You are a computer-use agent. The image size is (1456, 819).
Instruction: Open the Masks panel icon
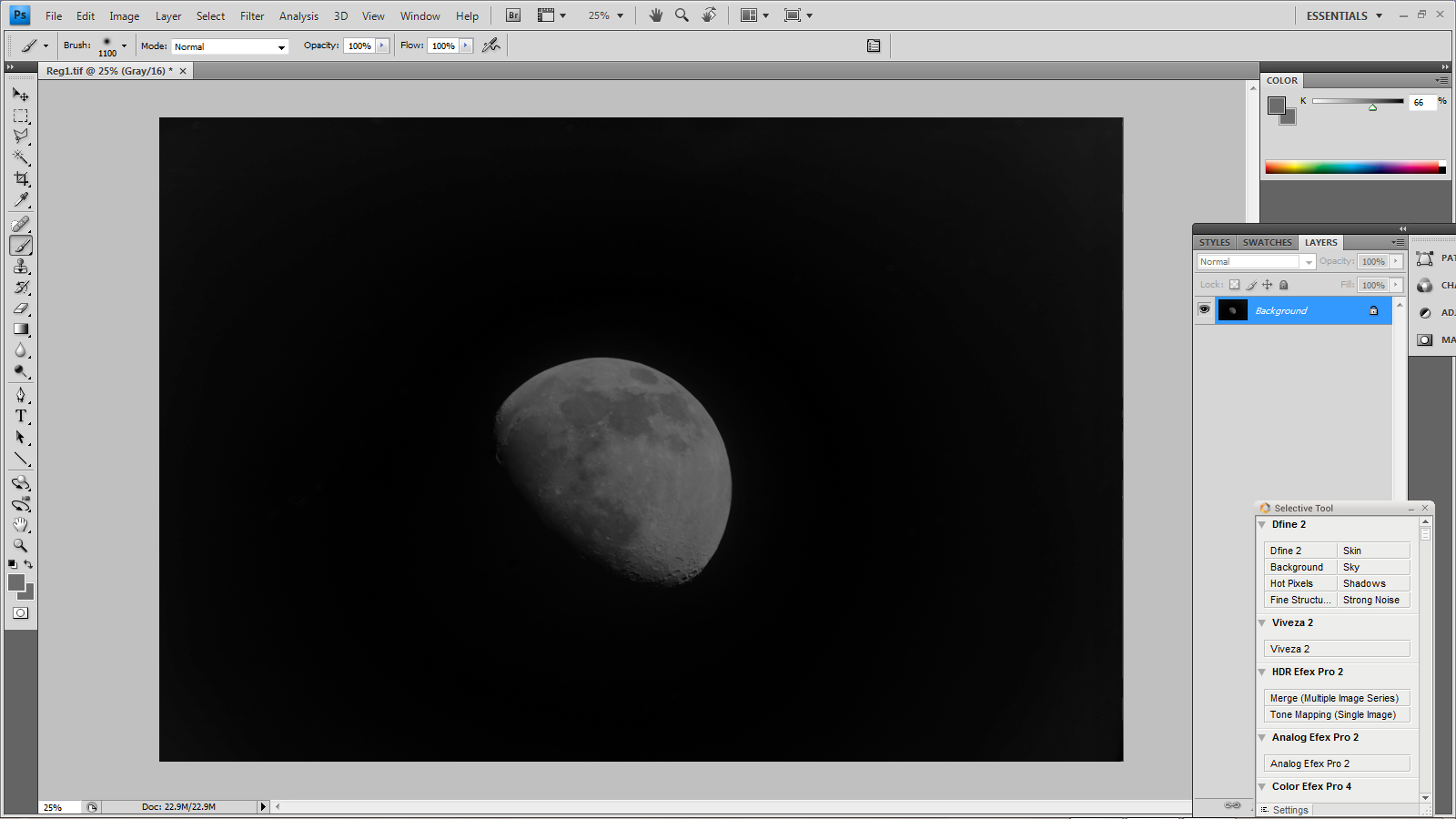tap(1424, 339)
